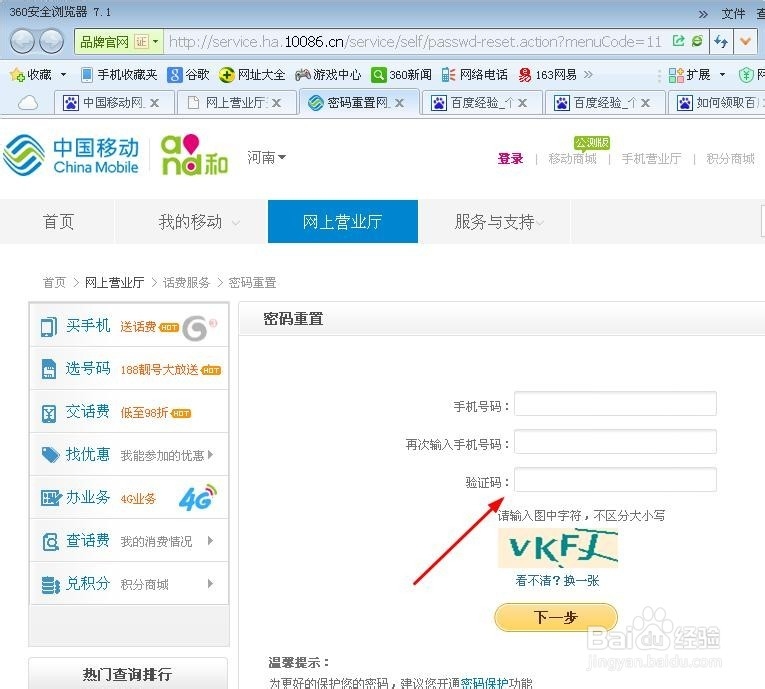Open 手机收藏夹 bookmark
This screenshot has width=765, height=689.
point(119,75)
